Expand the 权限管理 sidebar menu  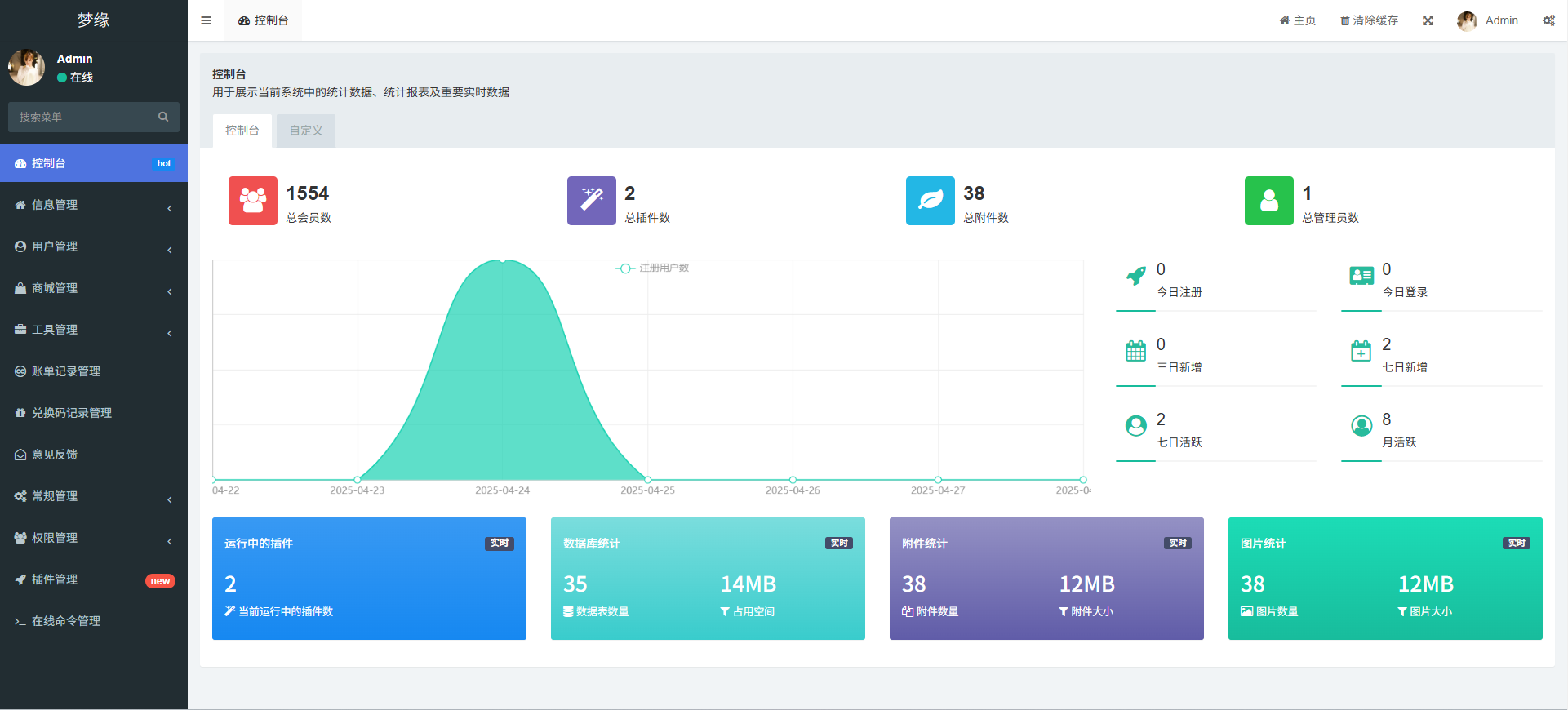click(94, 538)
